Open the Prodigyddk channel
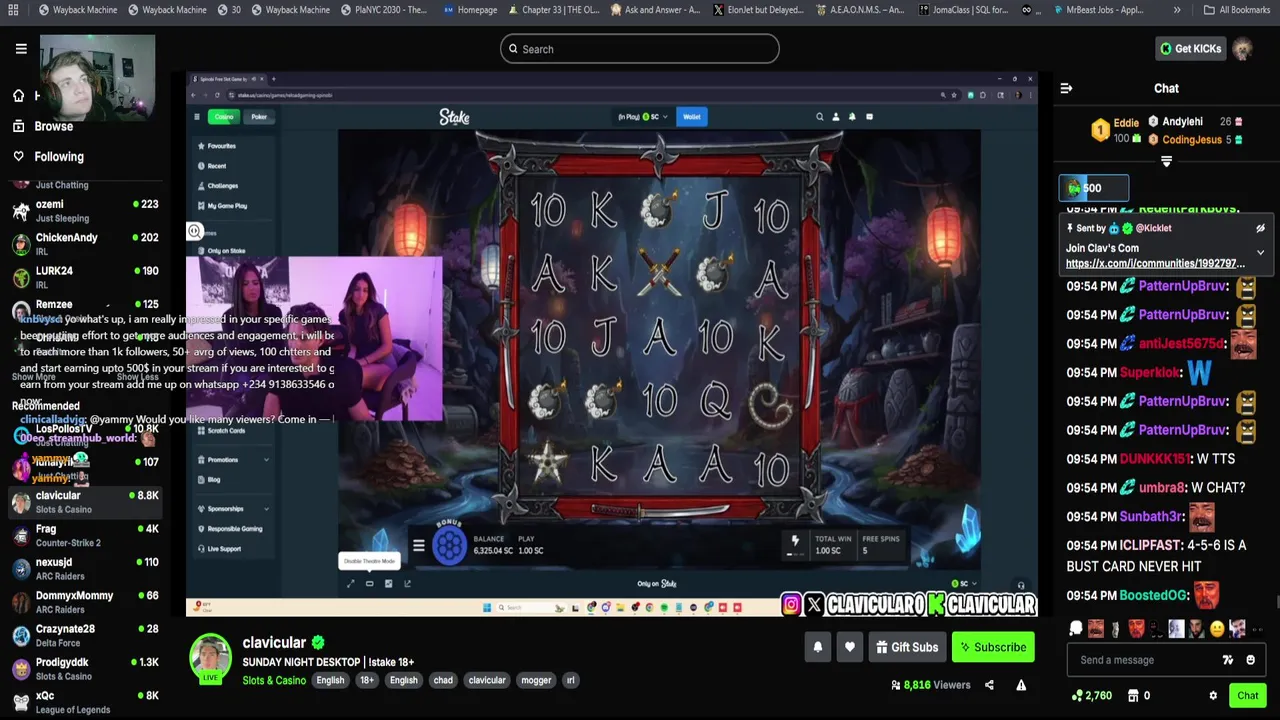This screenshot has width=1280, height=720. 84,668
